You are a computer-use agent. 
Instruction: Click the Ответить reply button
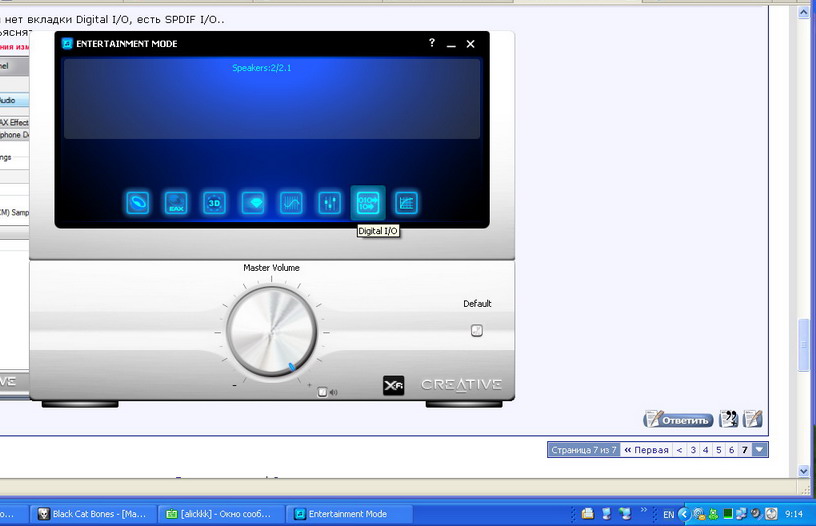coord(679,419)
